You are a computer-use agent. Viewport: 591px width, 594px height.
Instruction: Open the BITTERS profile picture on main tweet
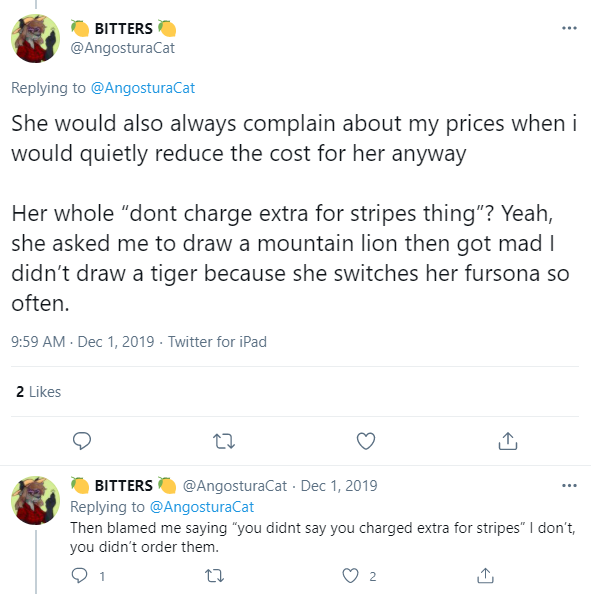36,38
